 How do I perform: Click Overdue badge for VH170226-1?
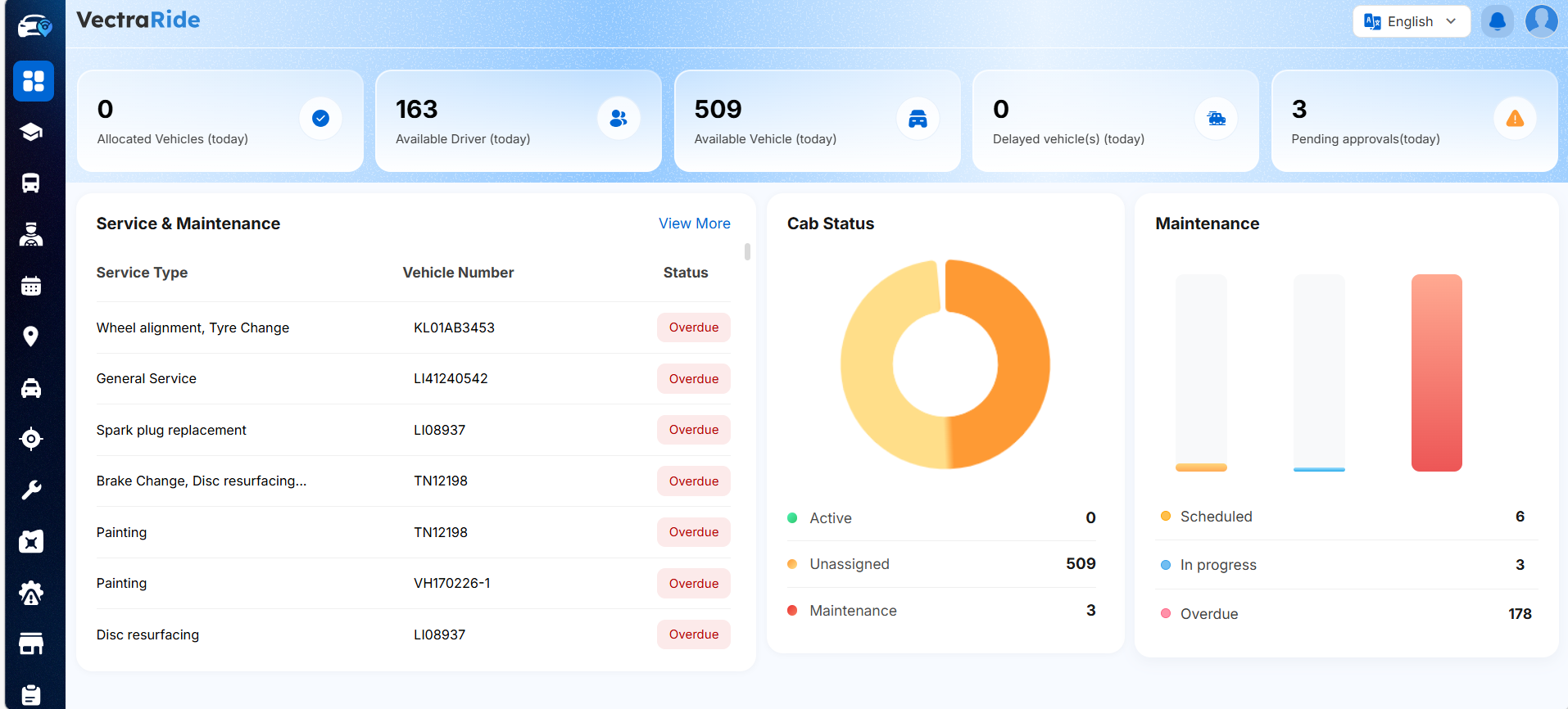[694, 584]
